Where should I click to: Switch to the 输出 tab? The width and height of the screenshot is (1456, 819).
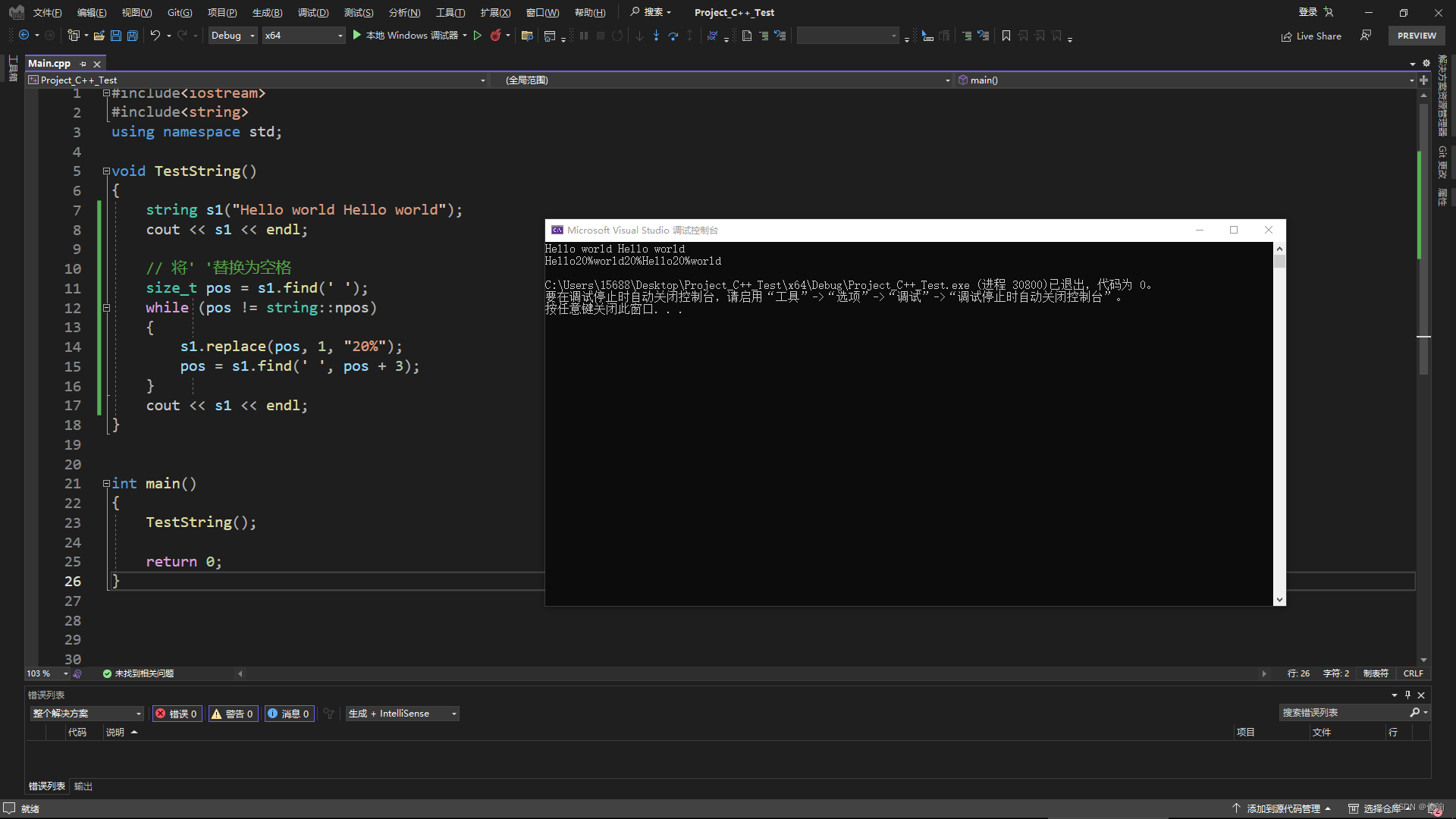tap(83, 786)
